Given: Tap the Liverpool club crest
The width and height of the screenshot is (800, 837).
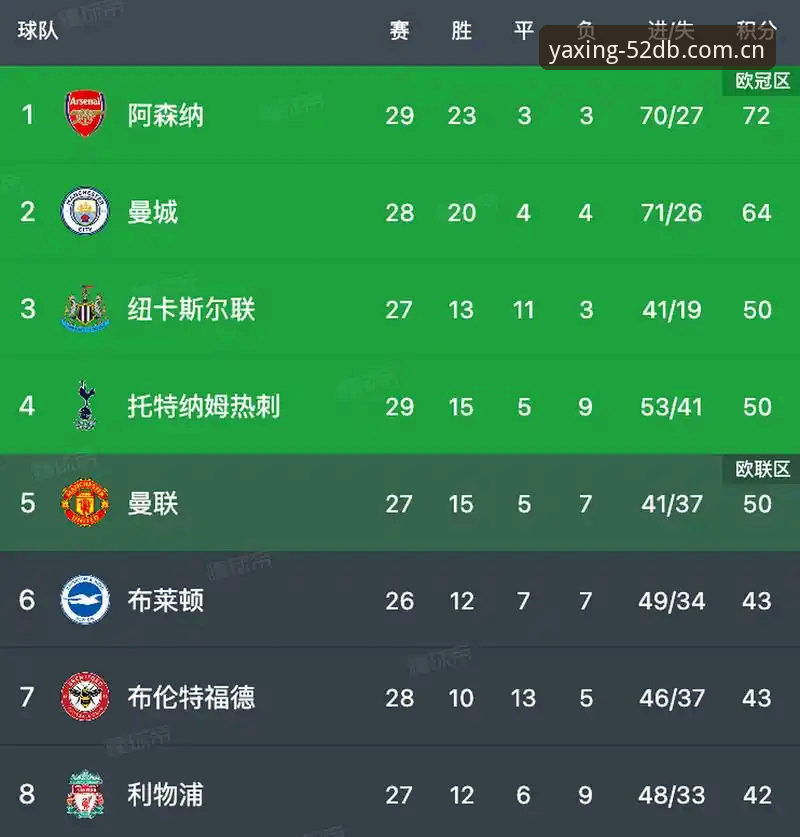Looking at the screenshot, I should click(x=85, y=794).
